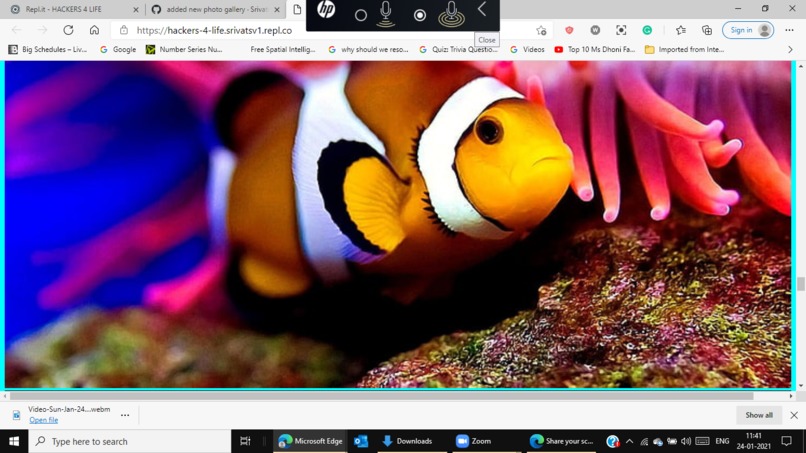This screenshot has height=453, width=806.
Task: Click the browser forward arrow
Action: [x=42, y=30]
